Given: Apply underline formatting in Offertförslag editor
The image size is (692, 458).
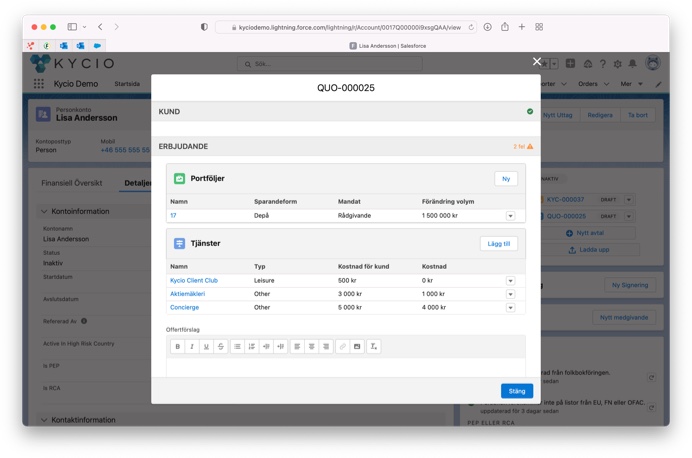Looking at the screenshot, I should 206,346.
